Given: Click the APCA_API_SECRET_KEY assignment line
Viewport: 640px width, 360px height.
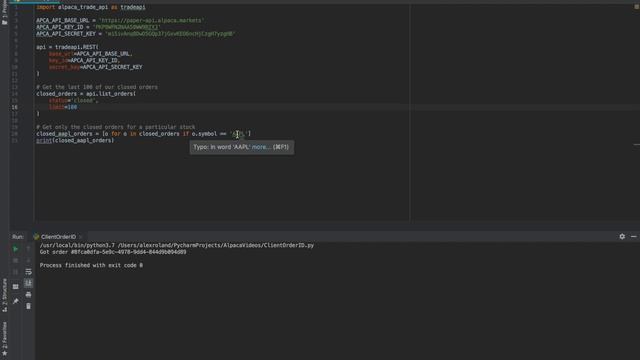Looking at the screenshot, I should (136, 33).
